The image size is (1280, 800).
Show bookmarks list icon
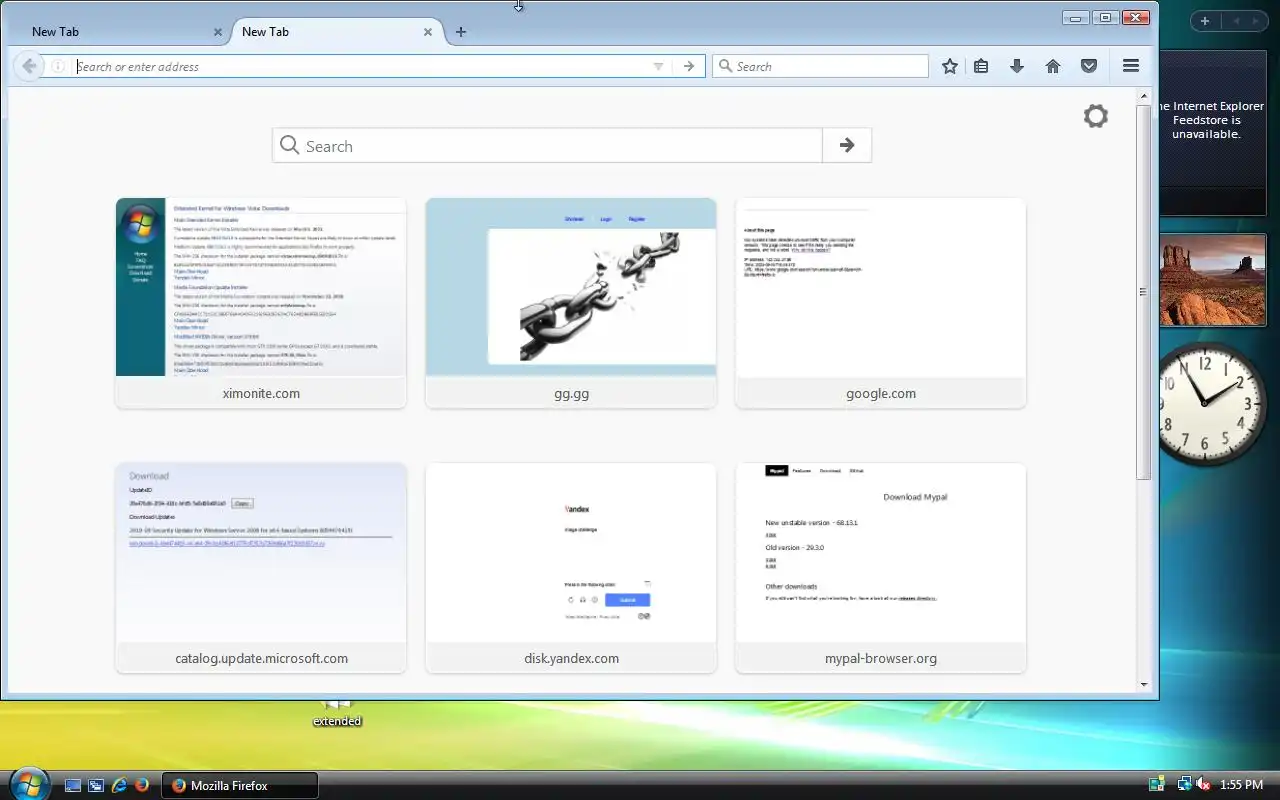pyautogui.click(x=981, y=66)
